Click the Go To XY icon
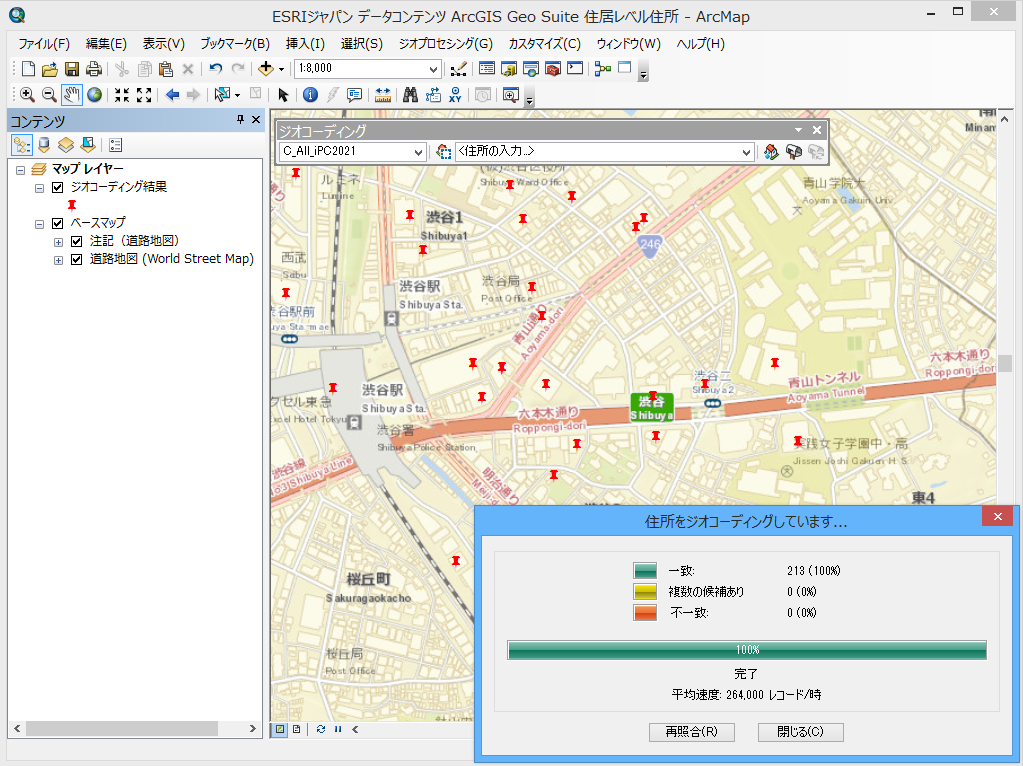1023x766 pixels. [455, 95]
